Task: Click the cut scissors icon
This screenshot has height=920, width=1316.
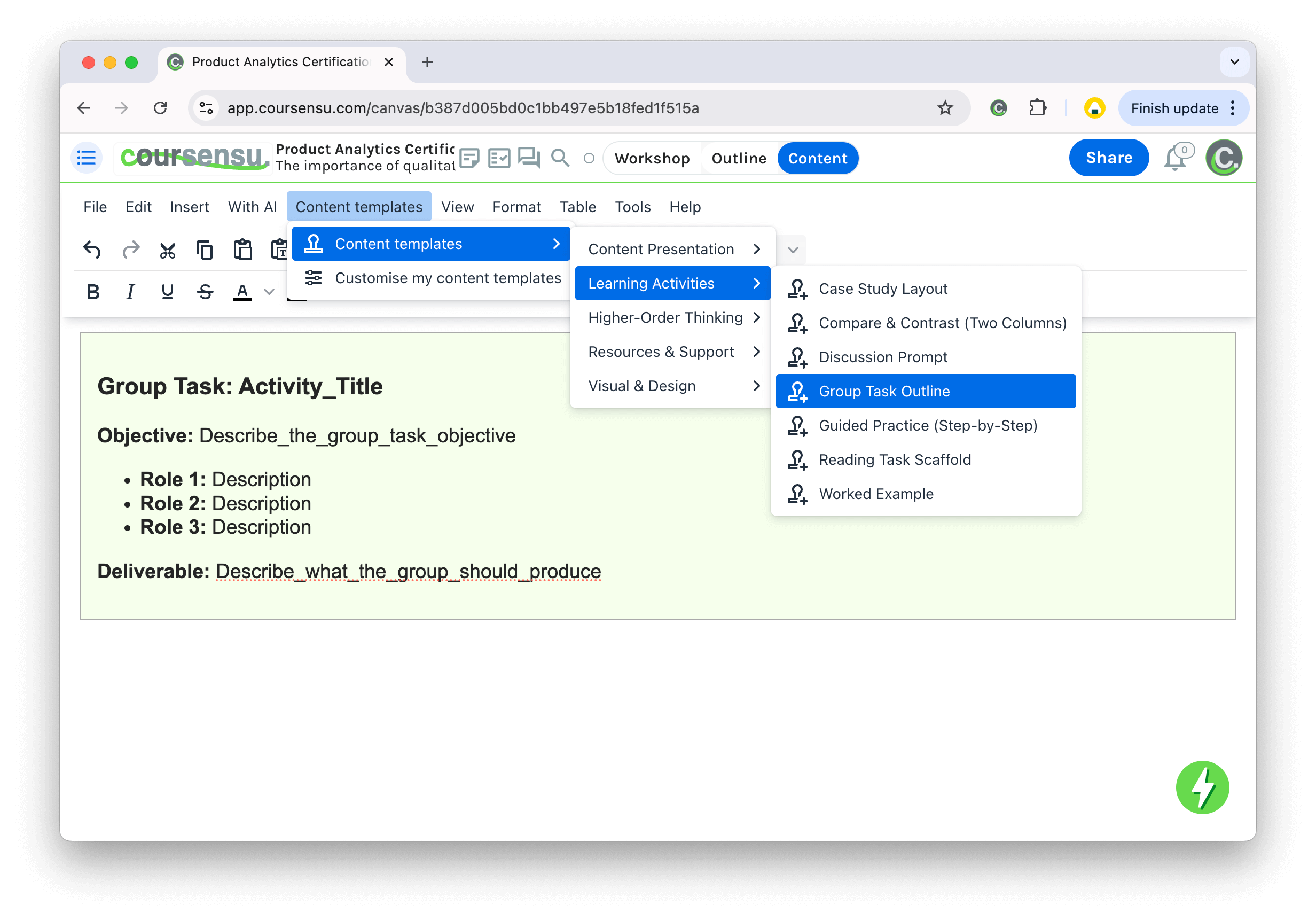Action: click(167, 250)
